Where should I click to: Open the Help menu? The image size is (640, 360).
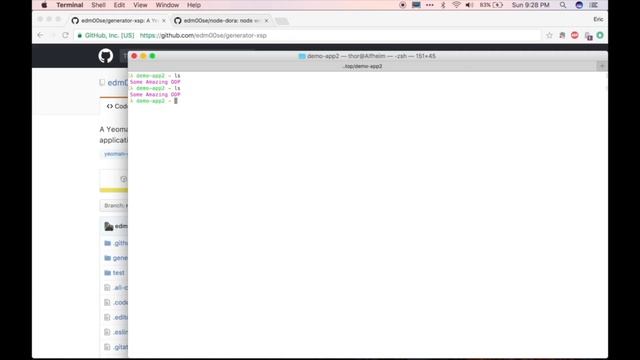coord(193,5)
